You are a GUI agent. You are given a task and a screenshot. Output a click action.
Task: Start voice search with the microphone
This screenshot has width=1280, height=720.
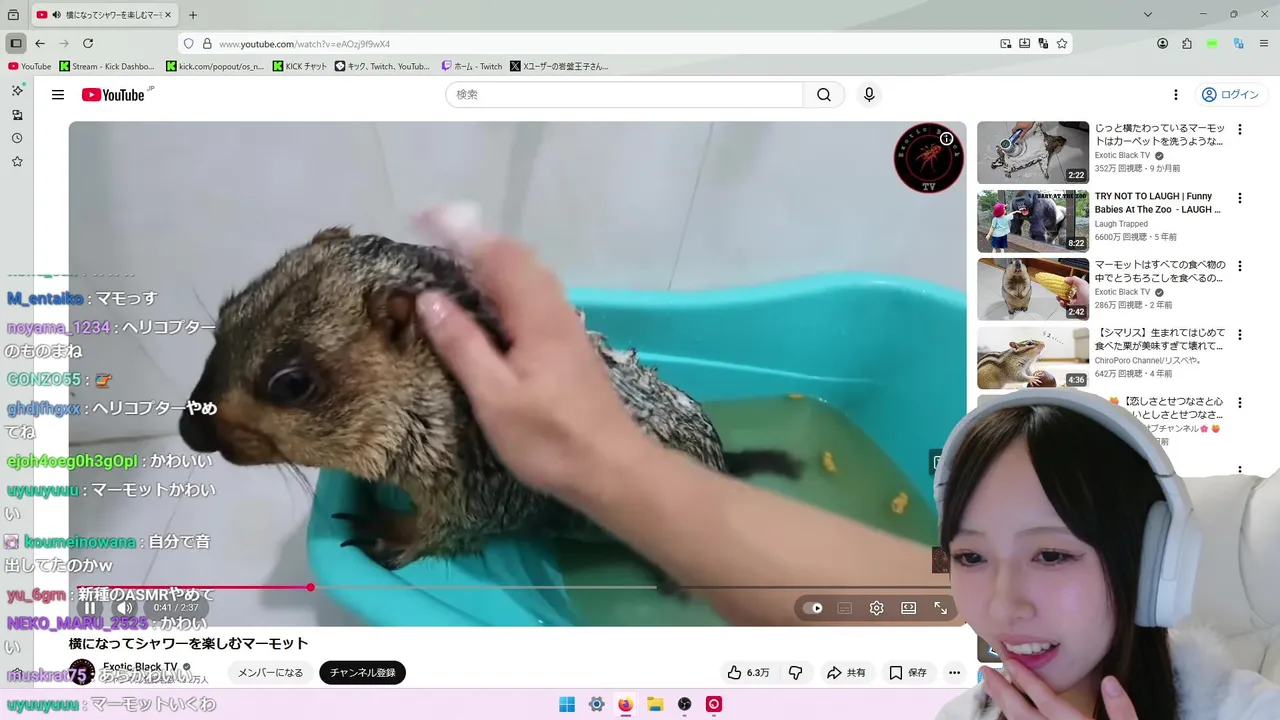869,95
